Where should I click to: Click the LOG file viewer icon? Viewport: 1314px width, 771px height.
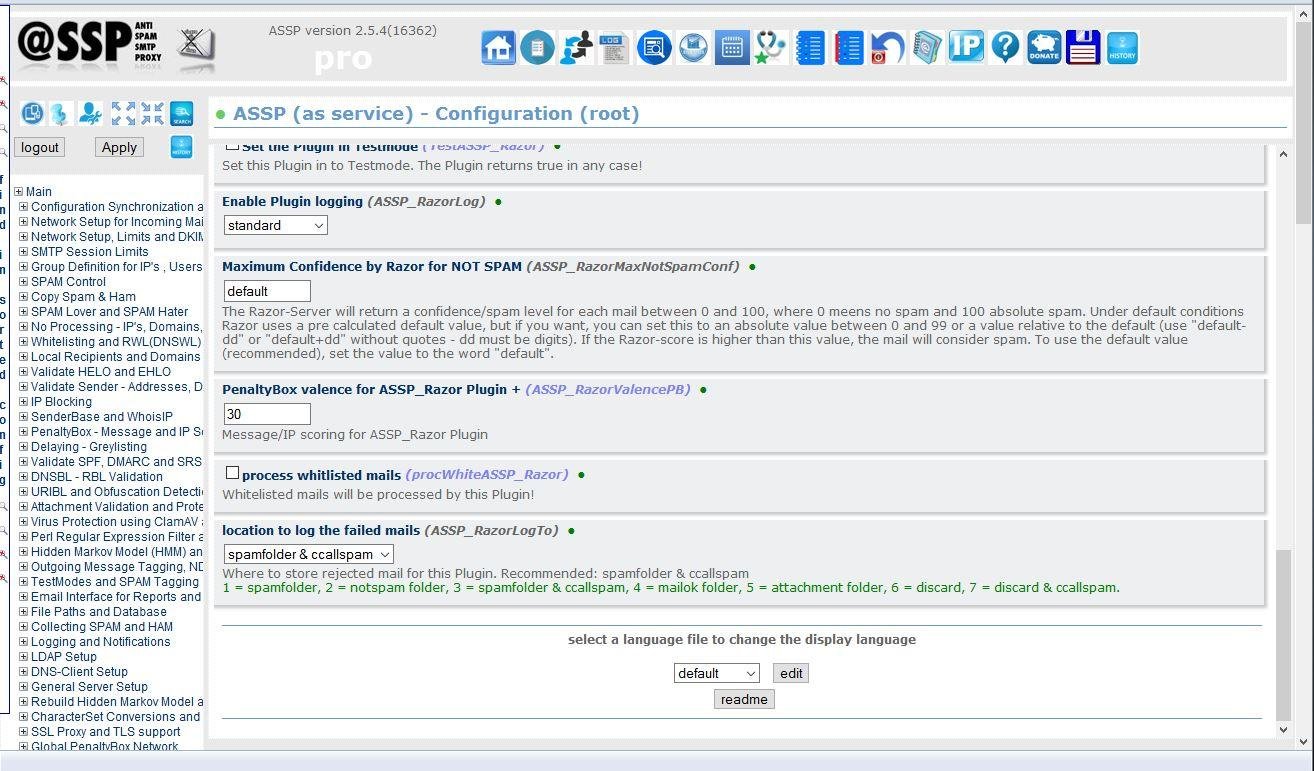pos(613,47)
